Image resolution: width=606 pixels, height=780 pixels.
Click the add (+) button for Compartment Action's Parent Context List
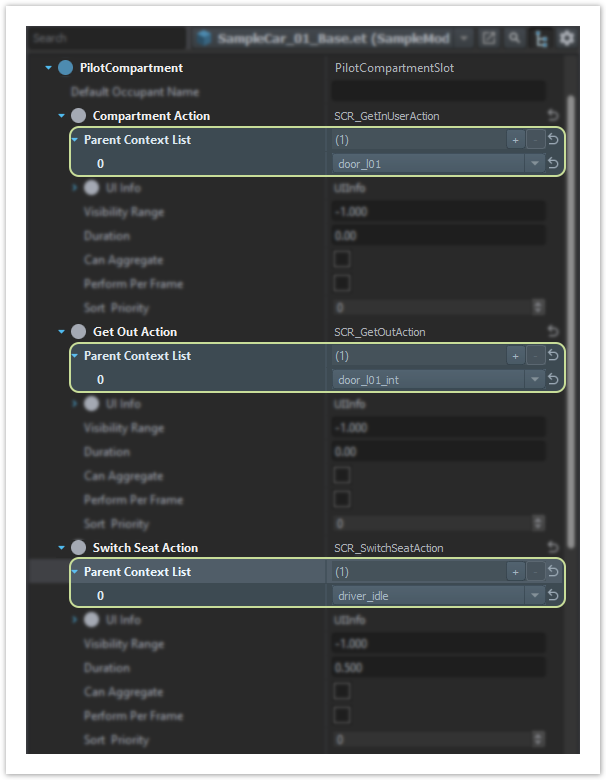pyautogui.click(x=515, y=140)
